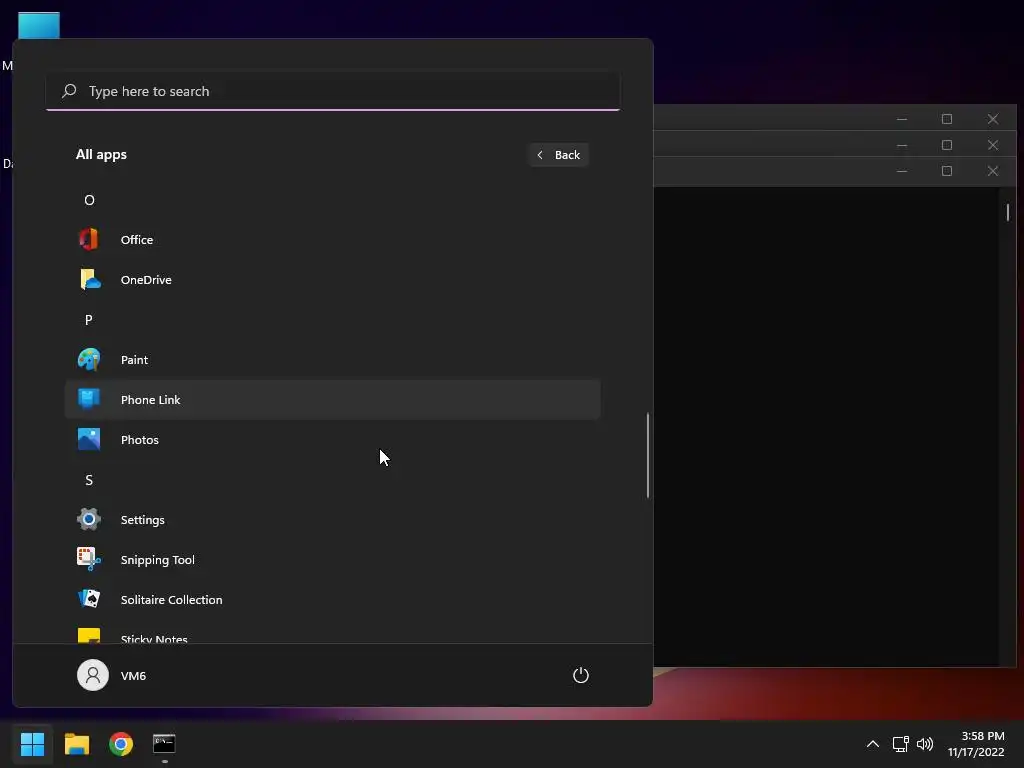Open the Photos app icon
The image size is (1024, 768).
[x=89, y=440]
